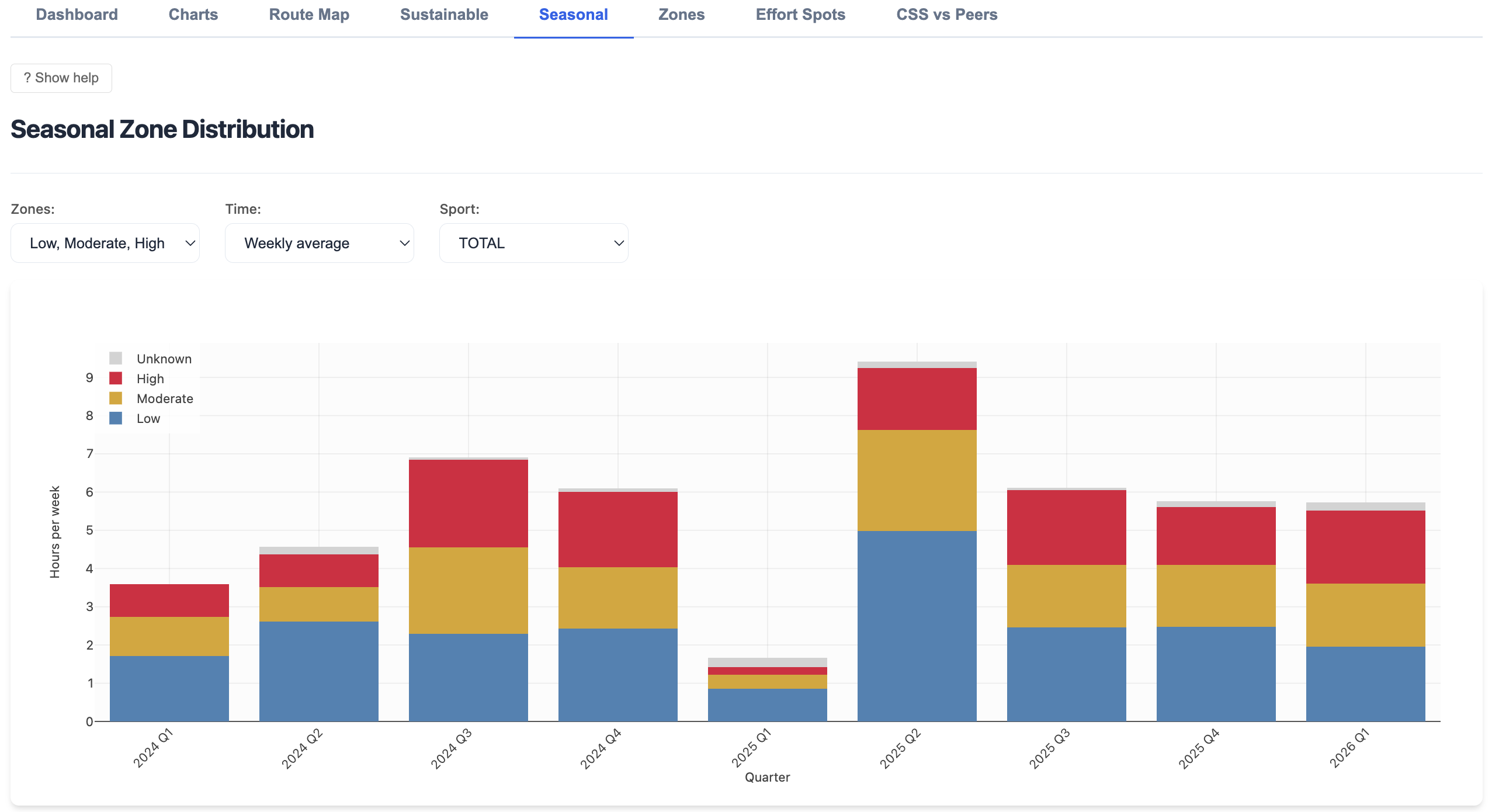This screenshot has height=812, width=1492.
Task: Go to the Route Map tab
Action: point(309,15)
